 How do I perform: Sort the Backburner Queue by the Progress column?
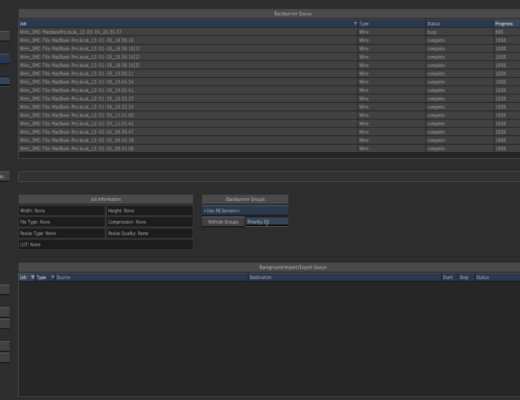[507, 24]
